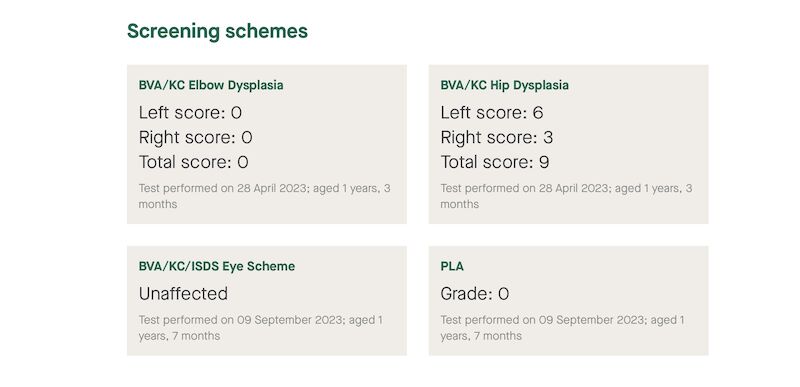This screenshot has height=387, width=800.
Task: Select the Hip Dysplasia card background
Action: 568,144
